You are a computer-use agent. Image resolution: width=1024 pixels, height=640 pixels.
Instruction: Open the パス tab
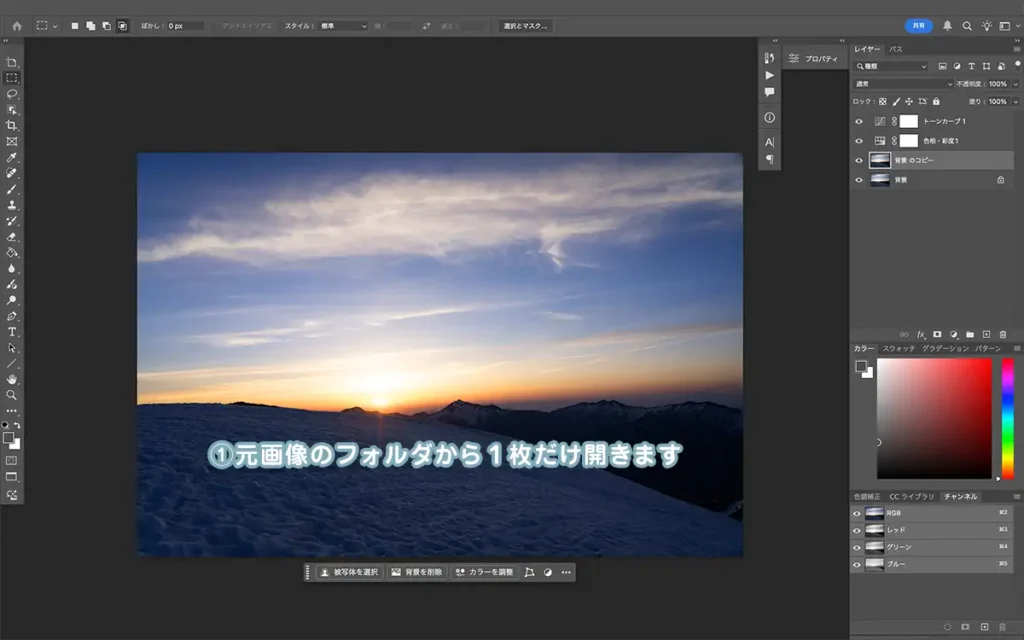[895, 49]
